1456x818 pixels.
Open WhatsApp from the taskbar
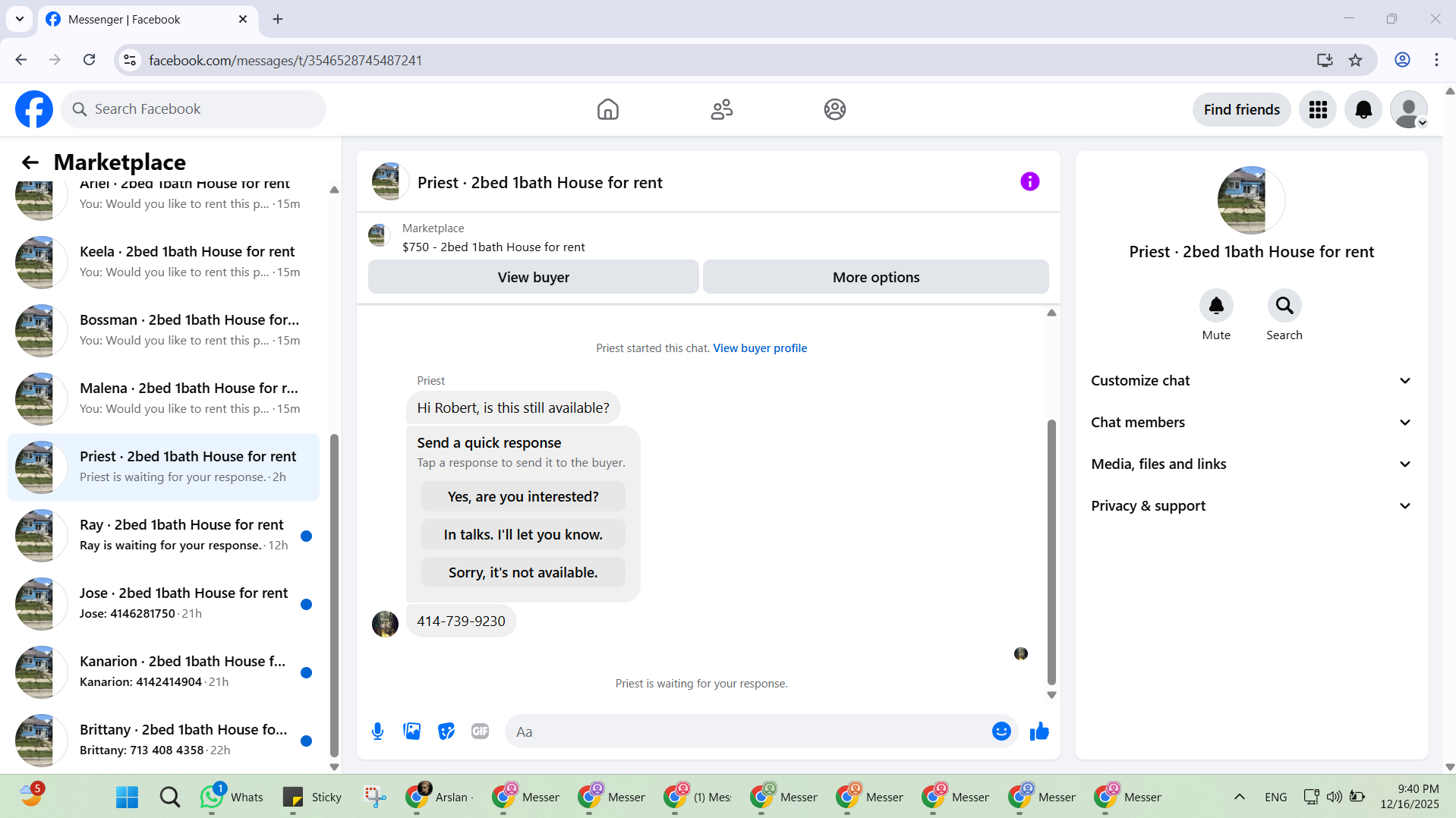(x=232, y=797)
